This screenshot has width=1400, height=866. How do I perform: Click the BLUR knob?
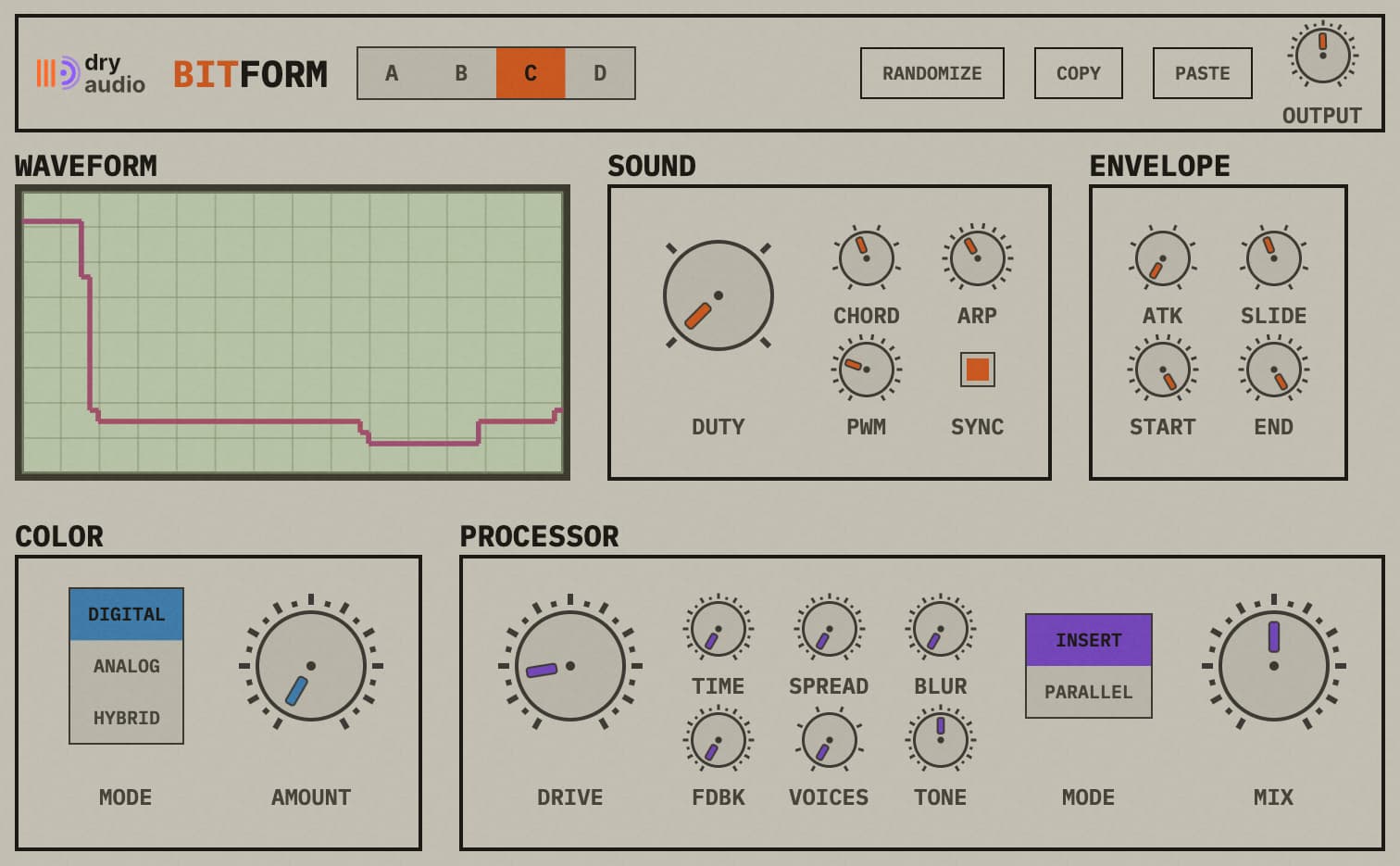941,629
